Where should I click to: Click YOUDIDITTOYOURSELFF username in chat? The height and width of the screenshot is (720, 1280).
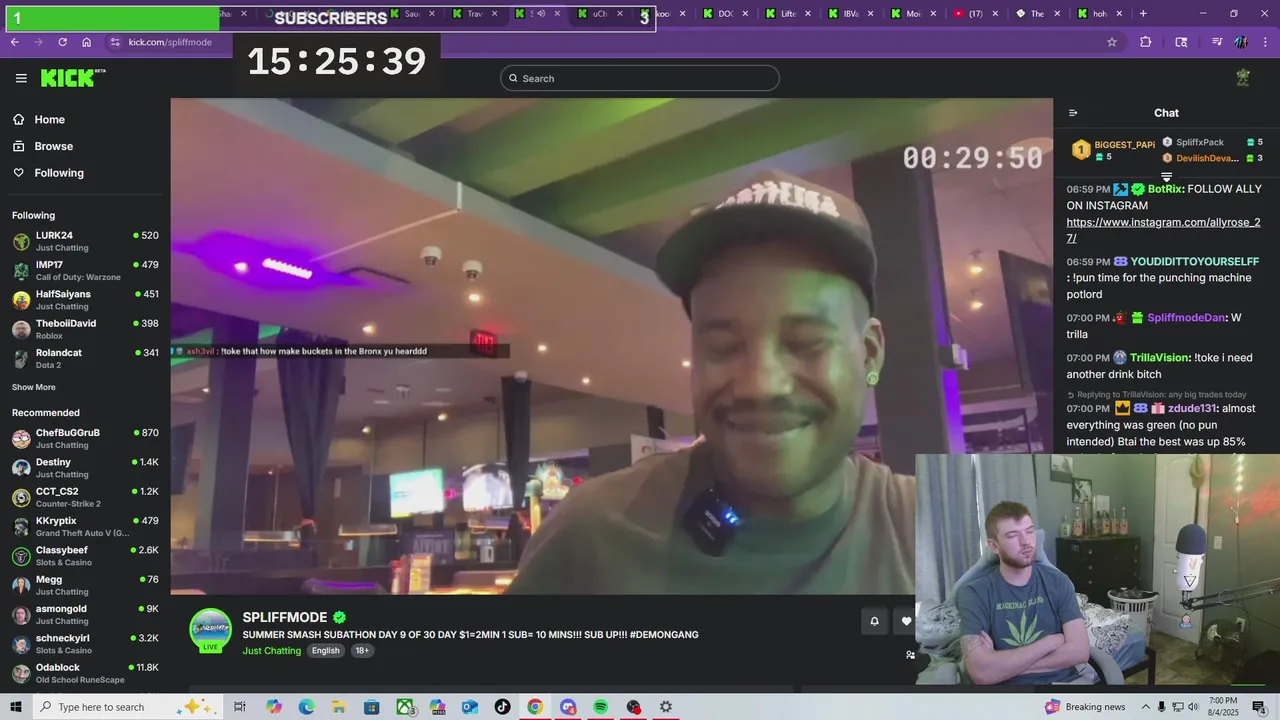click(1193, 262)
